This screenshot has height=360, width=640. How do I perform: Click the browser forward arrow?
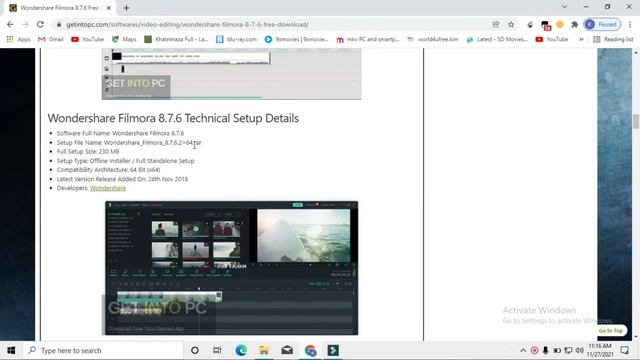[25, 24]
